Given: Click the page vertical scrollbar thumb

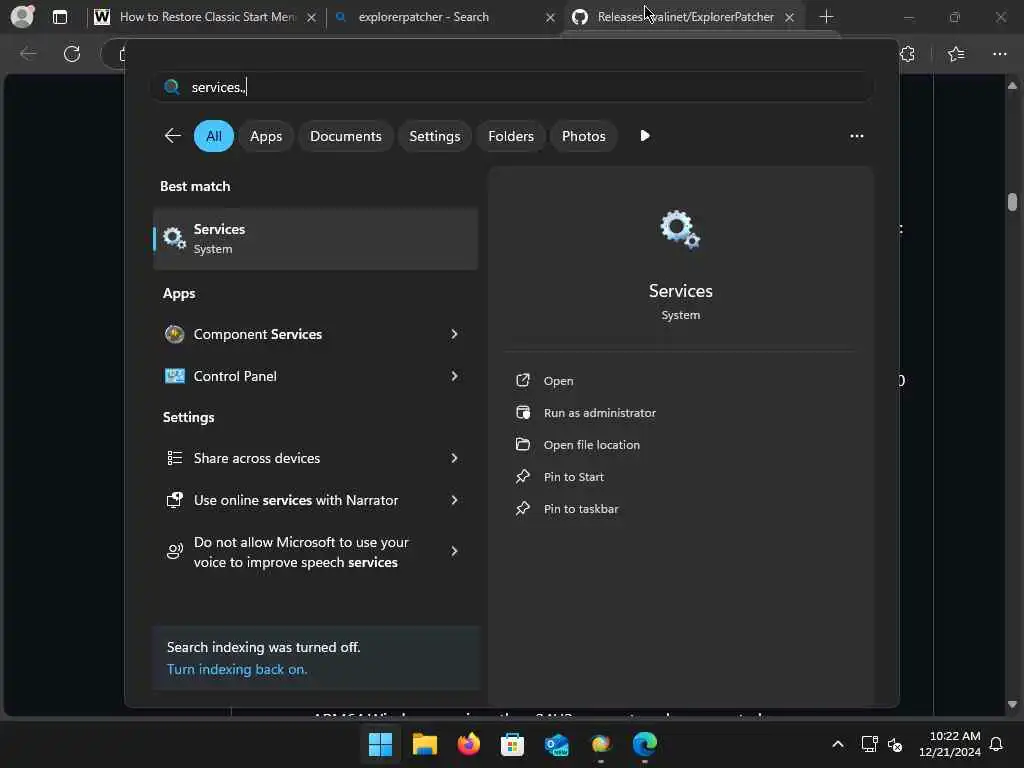Looking at the screenshot, I should click(x=1012, y=202).
